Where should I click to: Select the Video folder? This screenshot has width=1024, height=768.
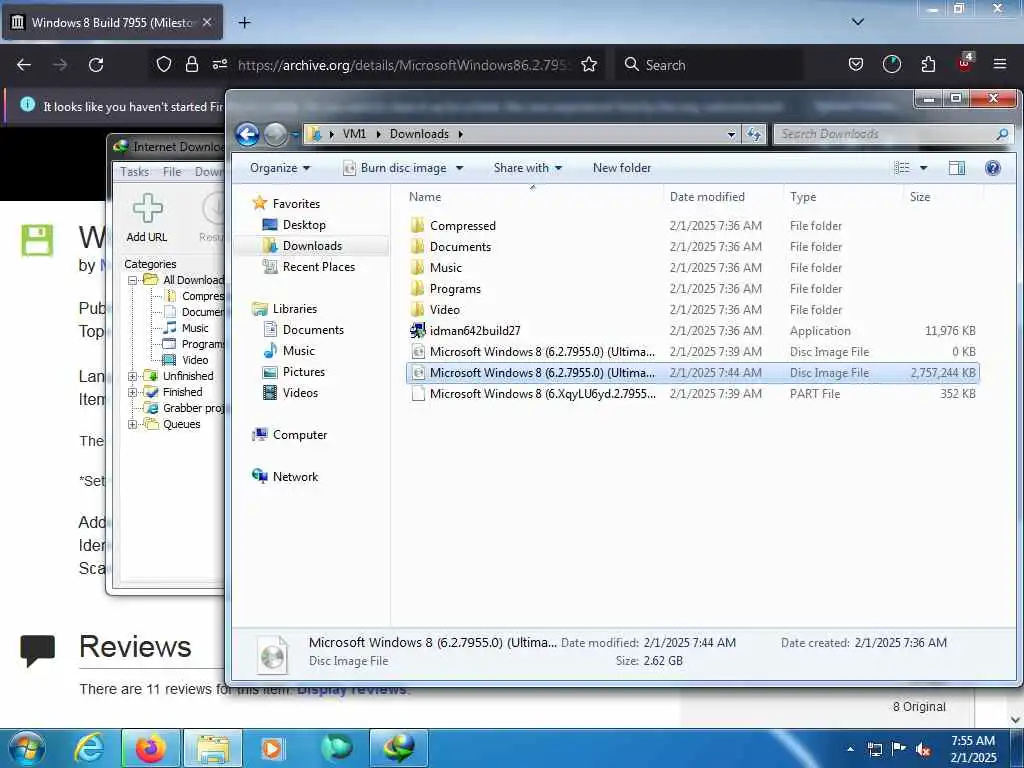[x=692, y=309]
